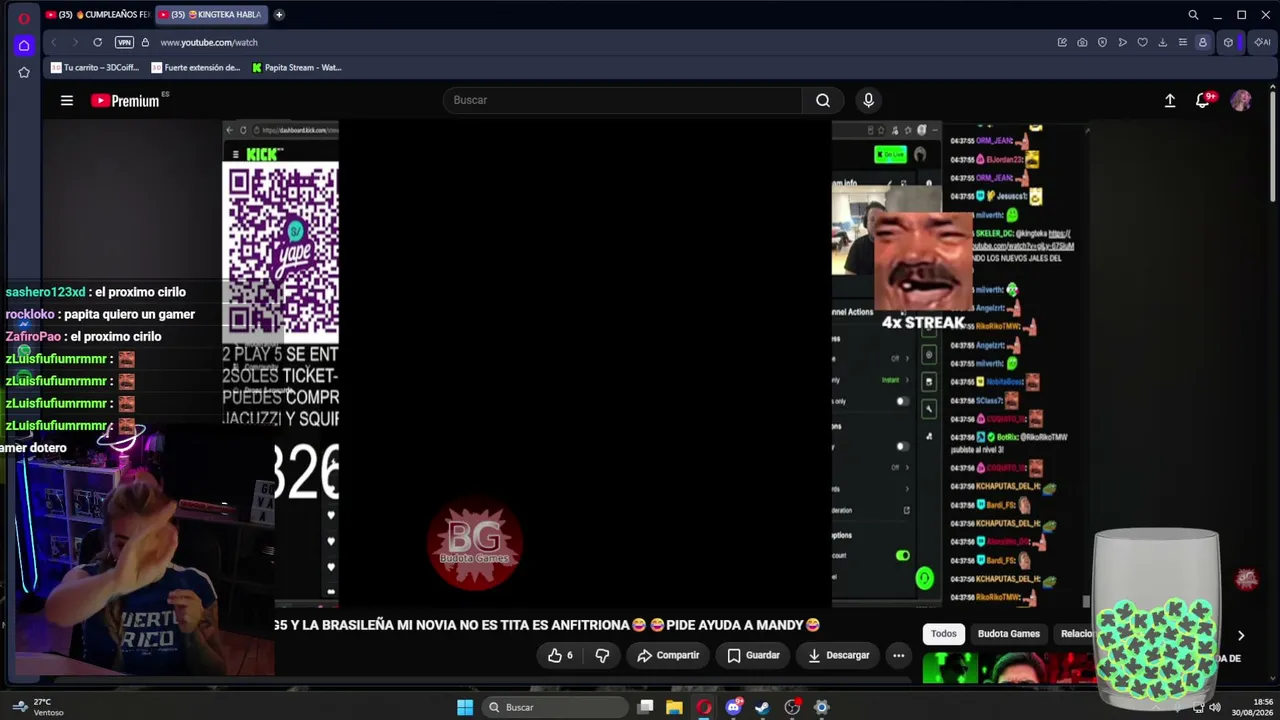Image resolution: width=1280 pixels, height=720 pixels.
Task: Open the Opera menu logo
Action: click(24, 17)
